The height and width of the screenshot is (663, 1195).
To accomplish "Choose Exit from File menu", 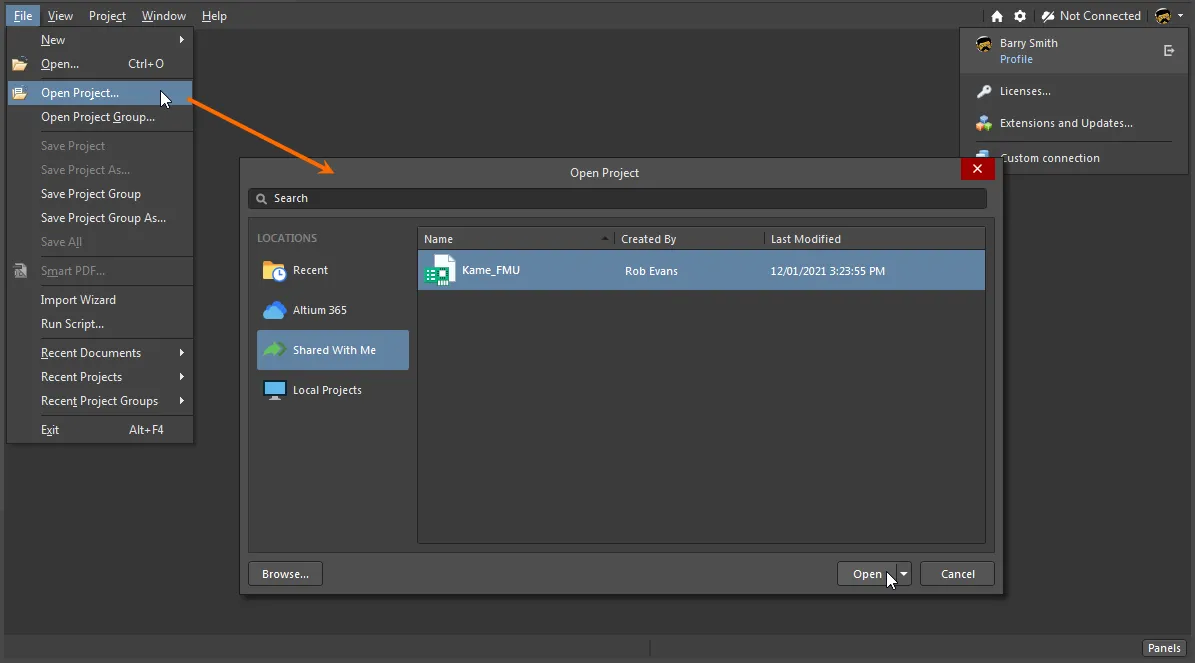I will point(100,430).
